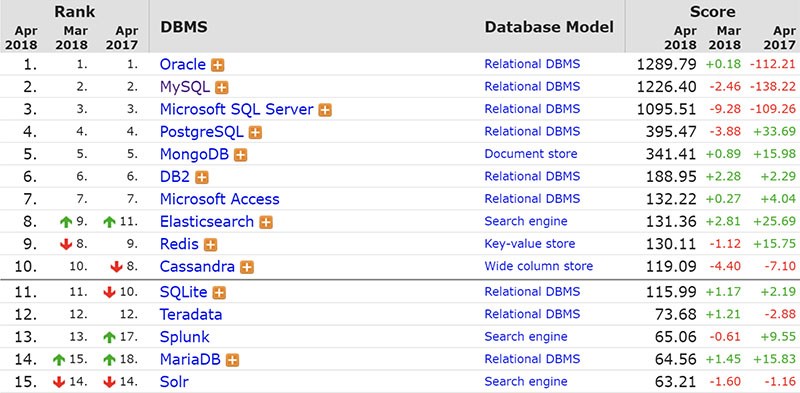This screenshot has width=800, height=393.
Task: Click the plus icon beside SQLite
Action: [x=219, y=293]
